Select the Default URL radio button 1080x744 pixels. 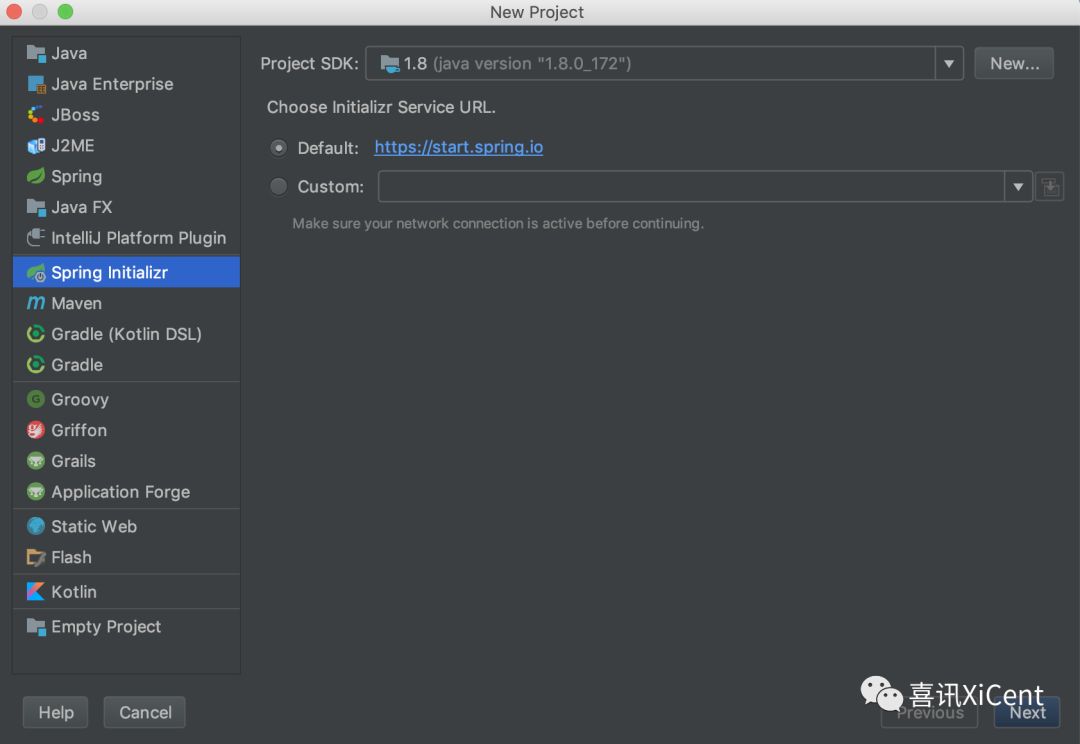278,148
